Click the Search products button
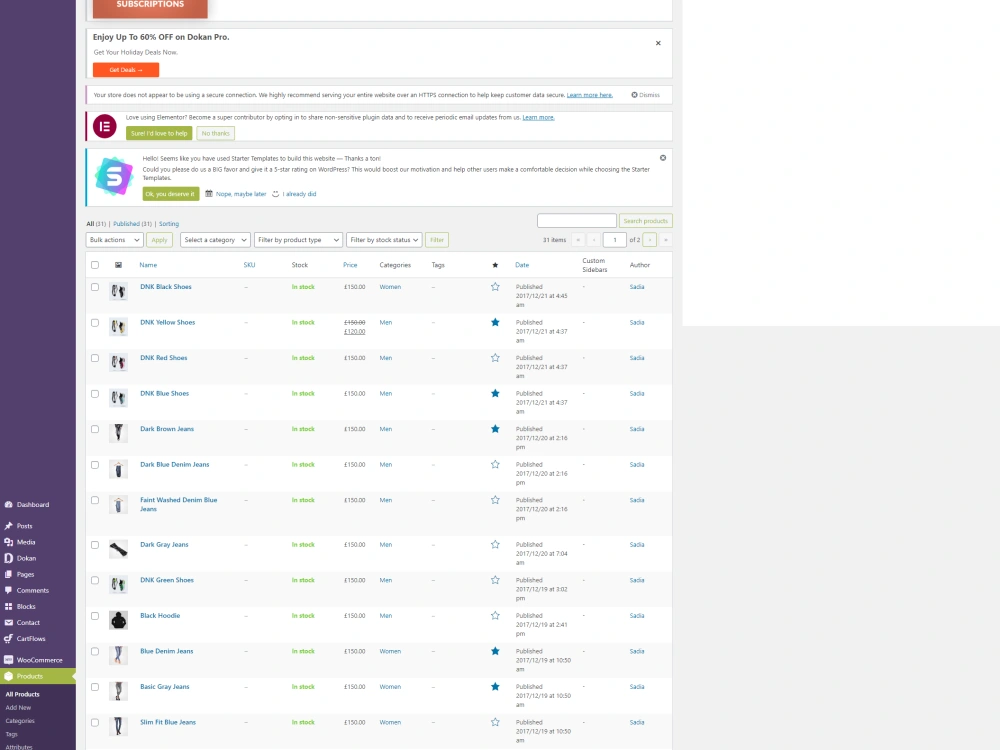Screen dimensions: 1000x750 tap(645, 221)
